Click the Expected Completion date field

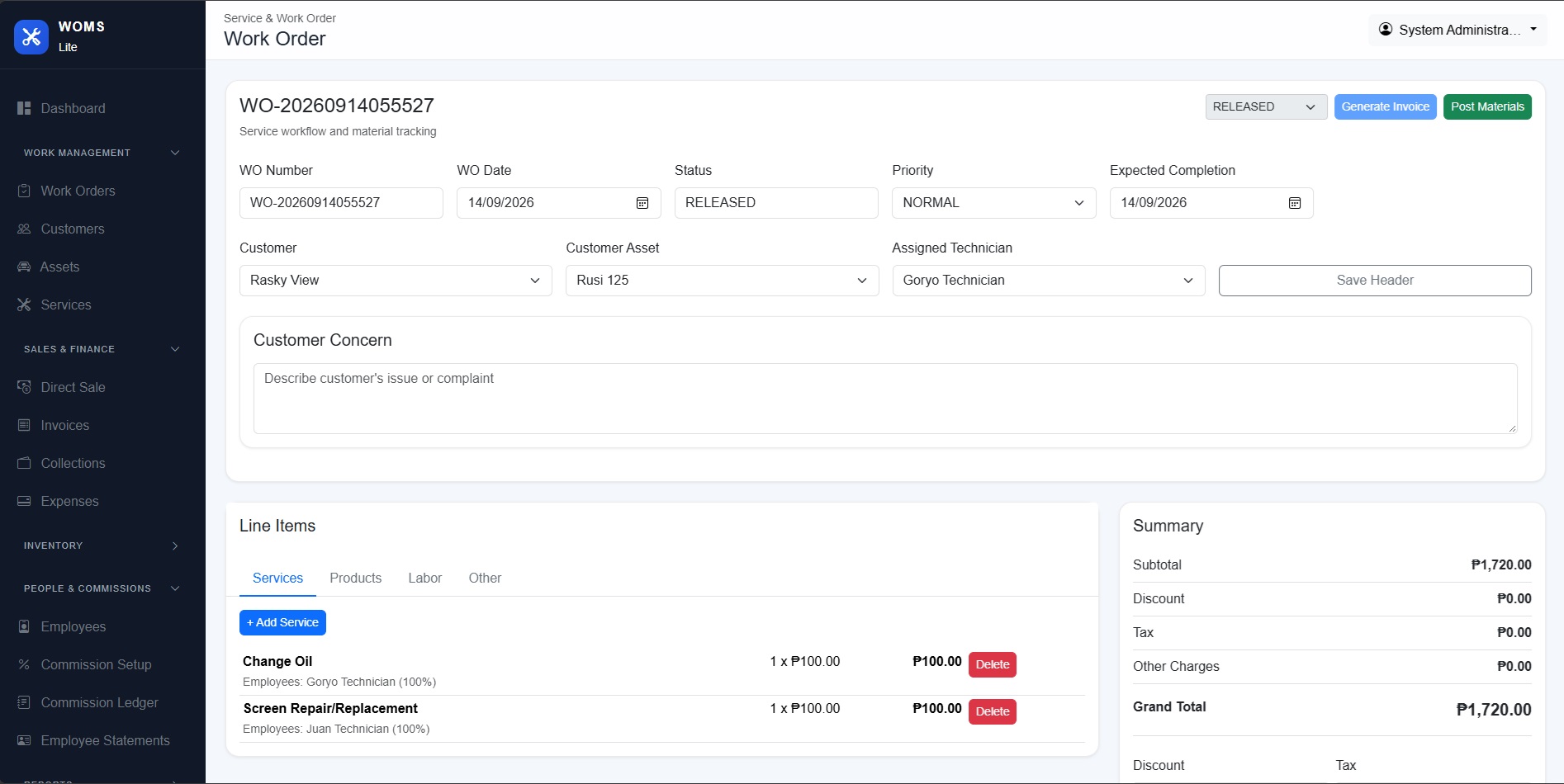pyautogui.click(x=1211, y=203)
